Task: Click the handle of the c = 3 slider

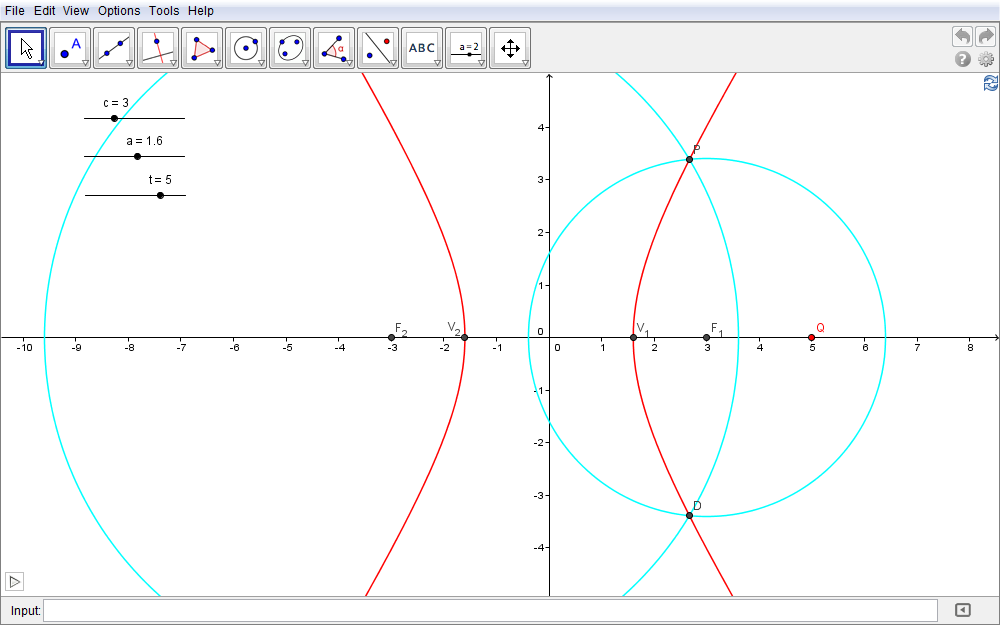Action: pos(114,118)
